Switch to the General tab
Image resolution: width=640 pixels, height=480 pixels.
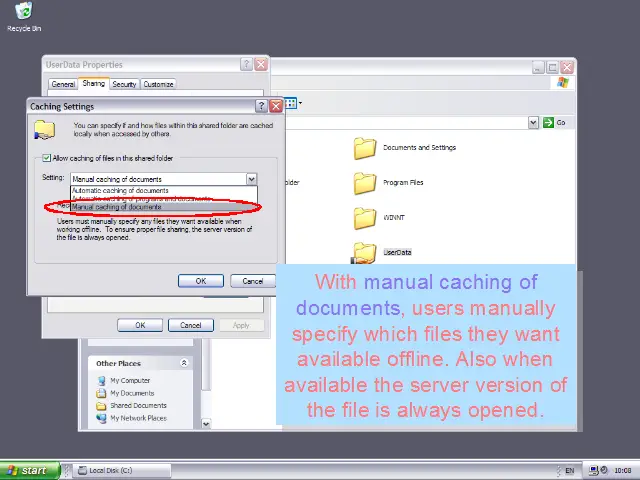pyautogui.click(x=63, y=84)
